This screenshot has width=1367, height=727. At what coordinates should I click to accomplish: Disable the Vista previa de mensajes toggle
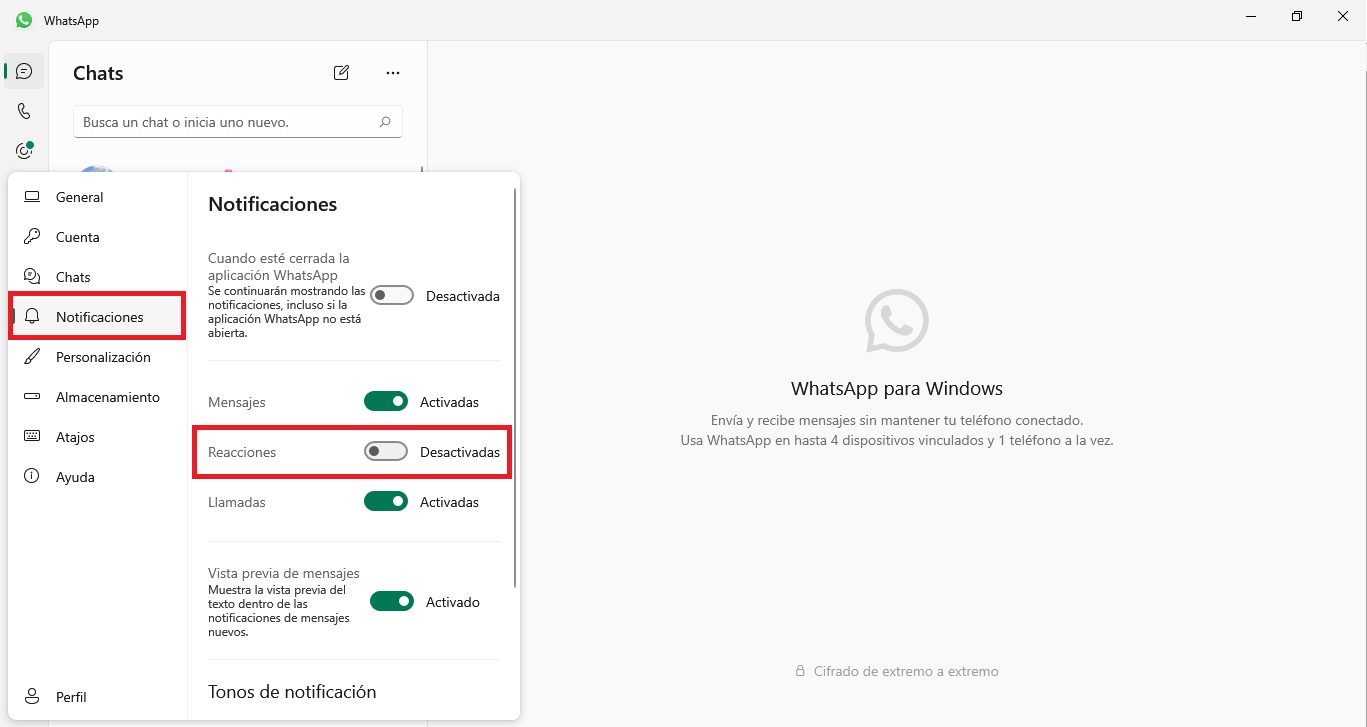[392, 602]
